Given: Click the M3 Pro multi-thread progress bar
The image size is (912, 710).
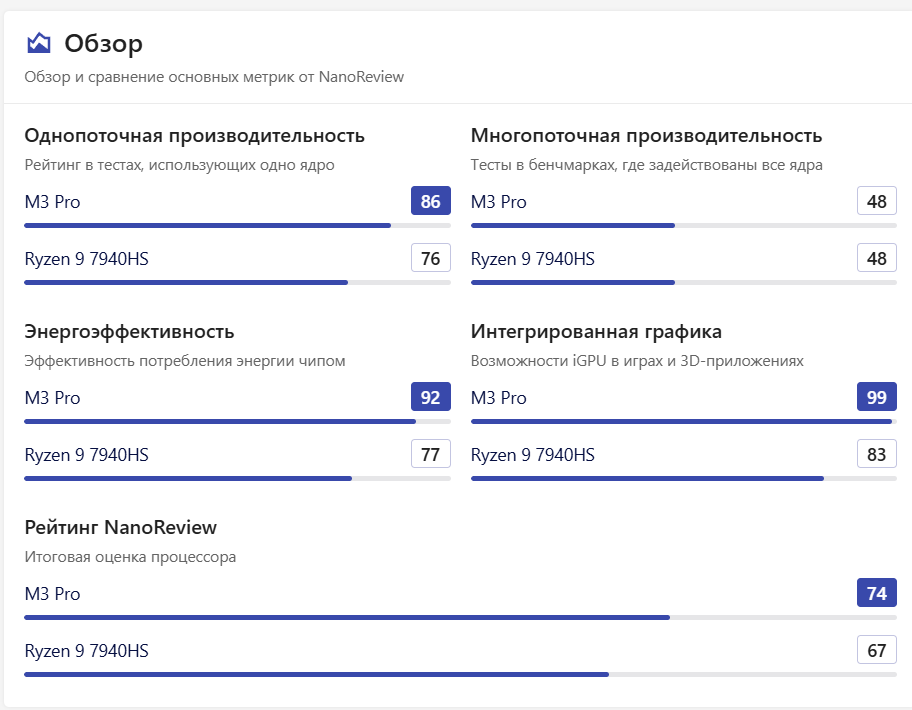Looking at the screenshot, I should pos(683,226).
